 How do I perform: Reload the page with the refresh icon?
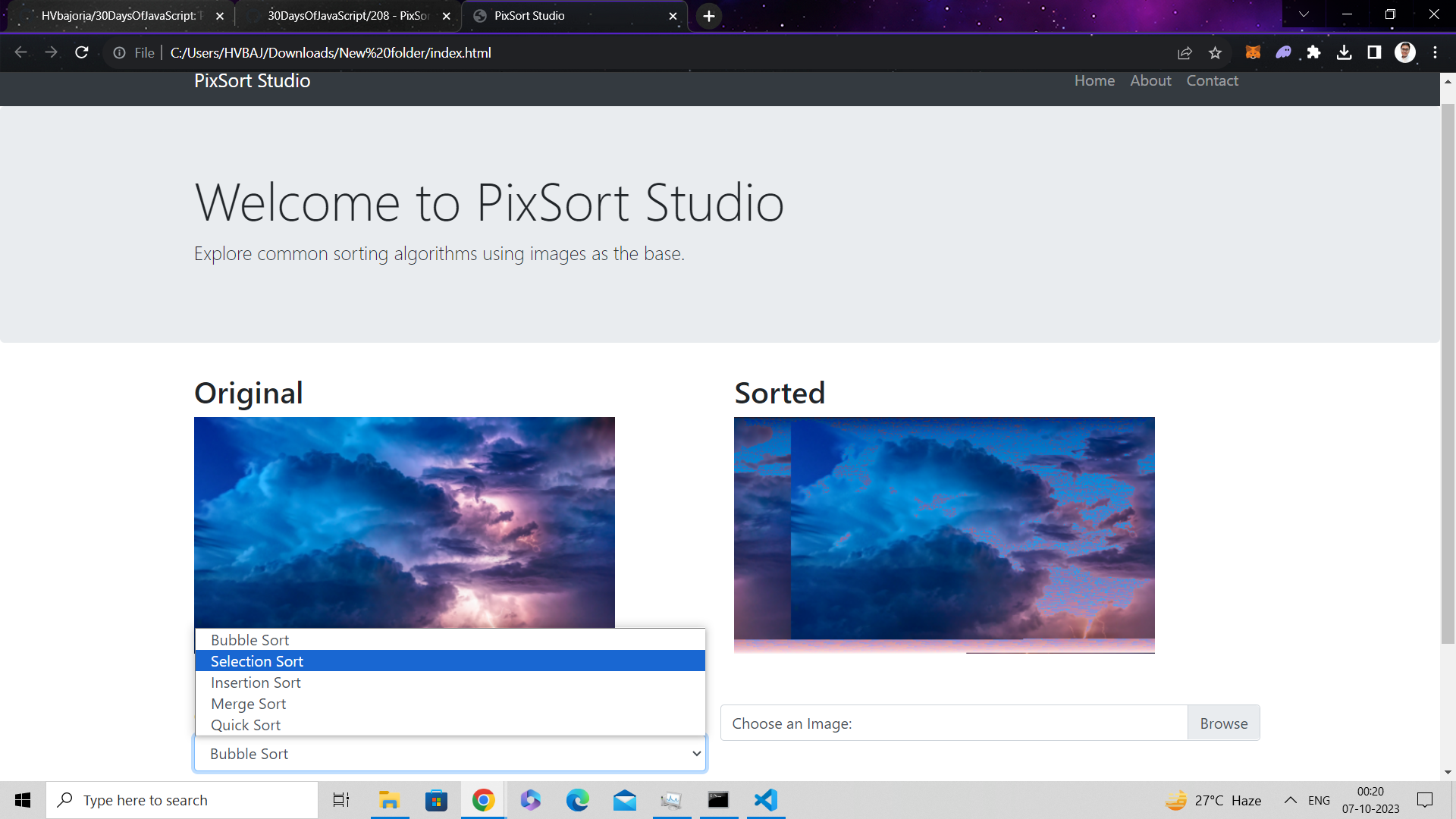[82, 52]
